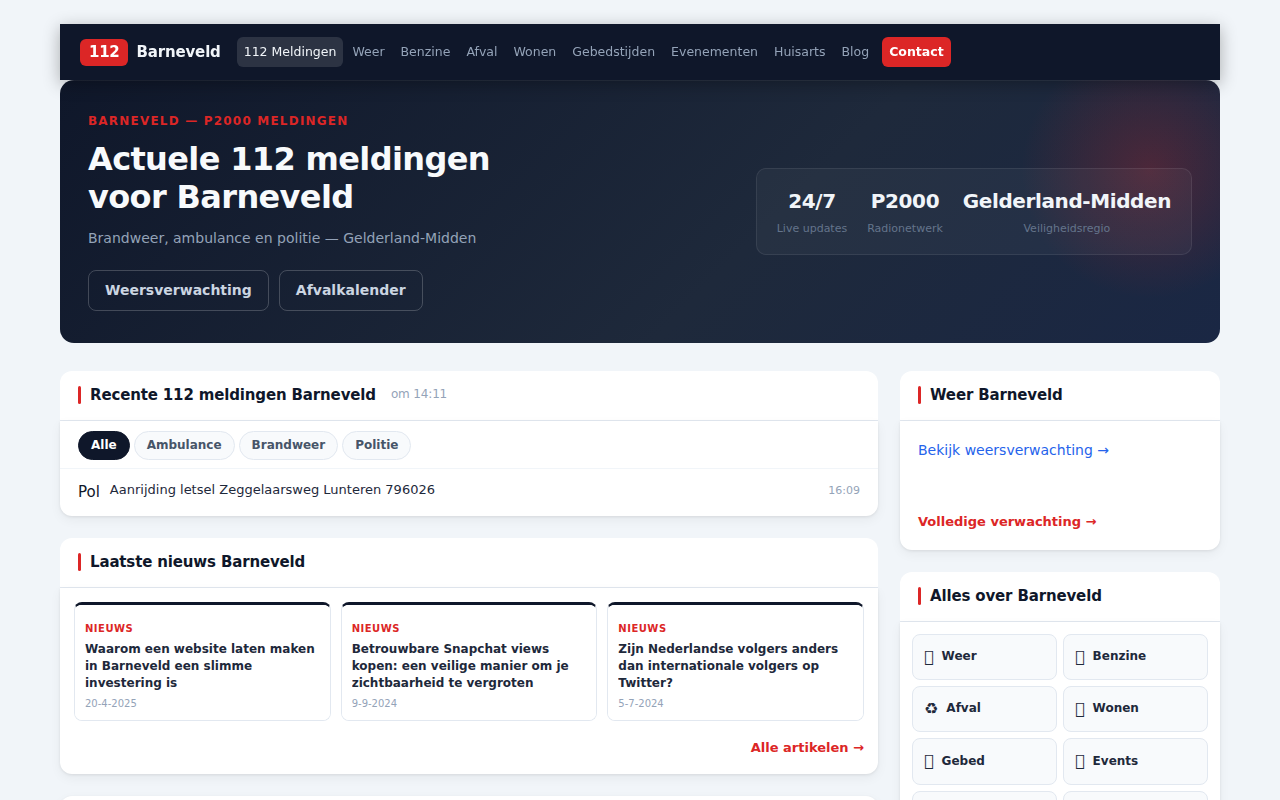Image resolution: width=1280 pixels, height=800 pixels.
Task: Click the 16:09 timestamp of the melding
Action: pyautogui.click(x=844, y=490)
